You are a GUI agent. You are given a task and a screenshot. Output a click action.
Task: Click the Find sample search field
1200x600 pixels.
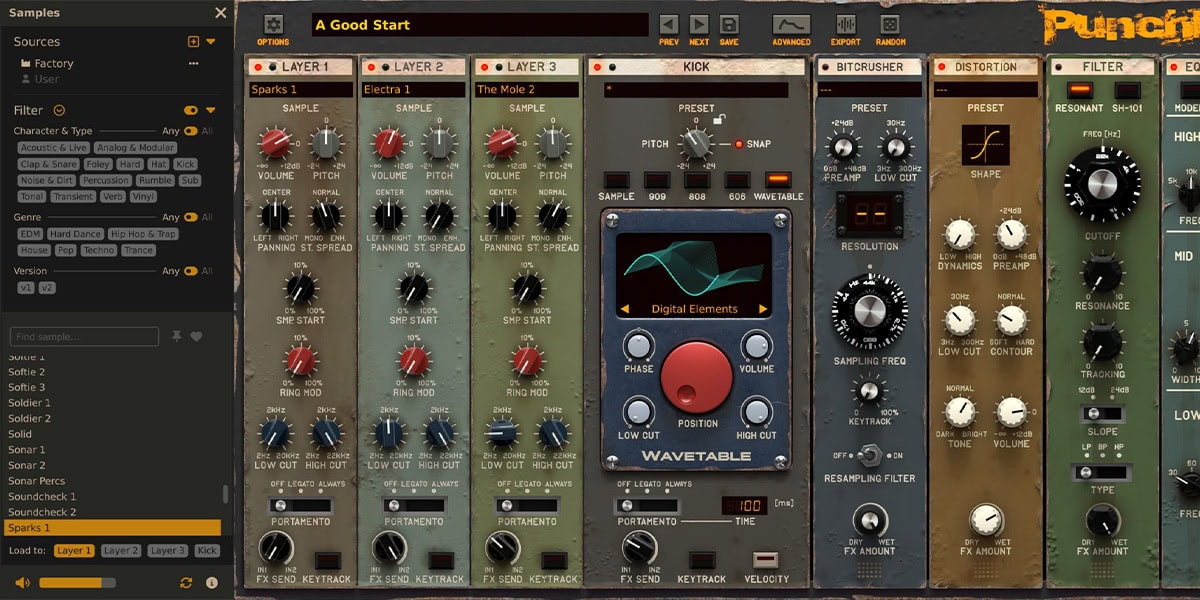(85, 337)
